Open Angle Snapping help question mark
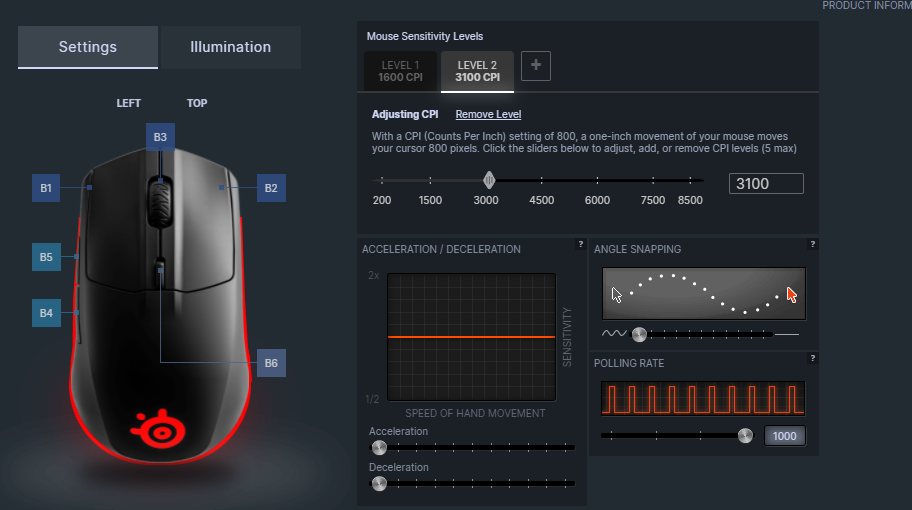The image size is (912, 510). (x=813, y=244)
